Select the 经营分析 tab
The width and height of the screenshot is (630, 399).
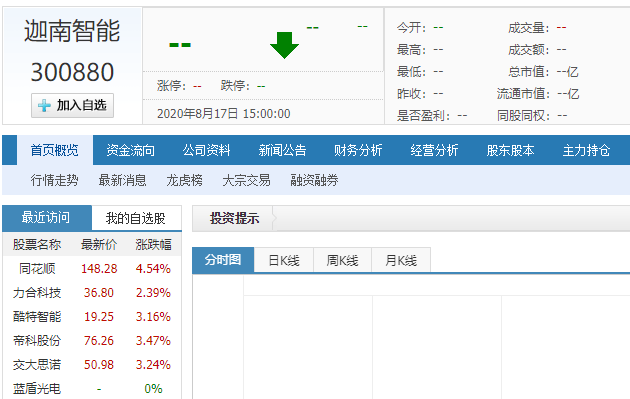coord(434,150)
